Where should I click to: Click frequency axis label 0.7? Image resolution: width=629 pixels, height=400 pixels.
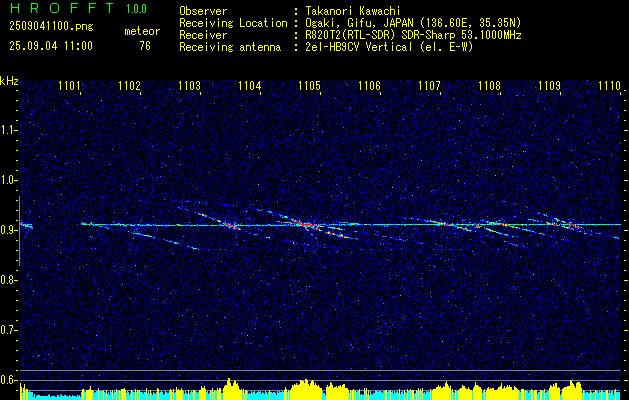pyautogui.click(x=7, y=330)
